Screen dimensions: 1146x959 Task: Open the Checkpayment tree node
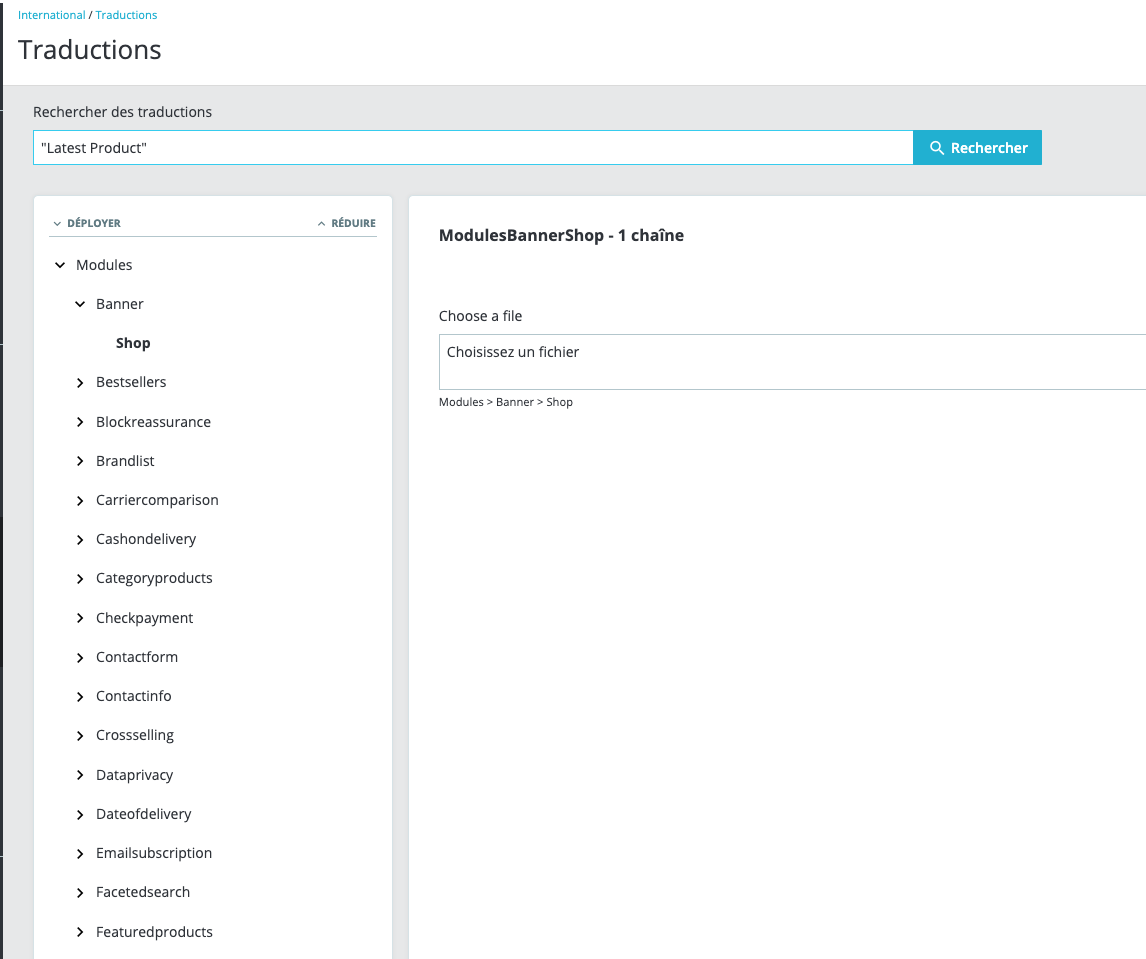point(144,618)
